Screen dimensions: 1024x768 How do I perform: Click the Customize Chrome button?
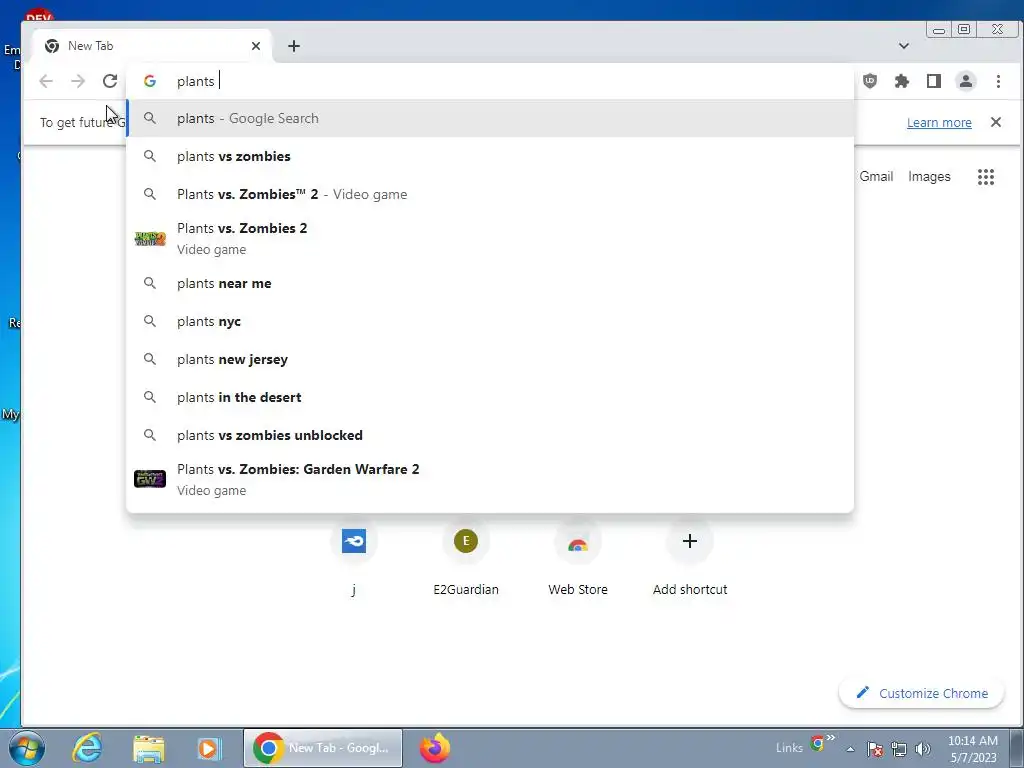pos(921,693)
